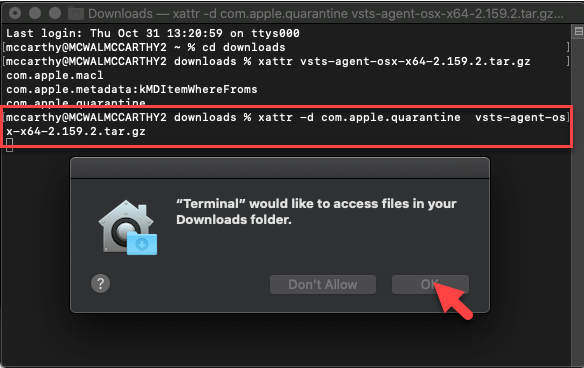Click the 'xattr -d com.apple.quarantine' command
Screen dimensions: 584x368
point(359,117)
